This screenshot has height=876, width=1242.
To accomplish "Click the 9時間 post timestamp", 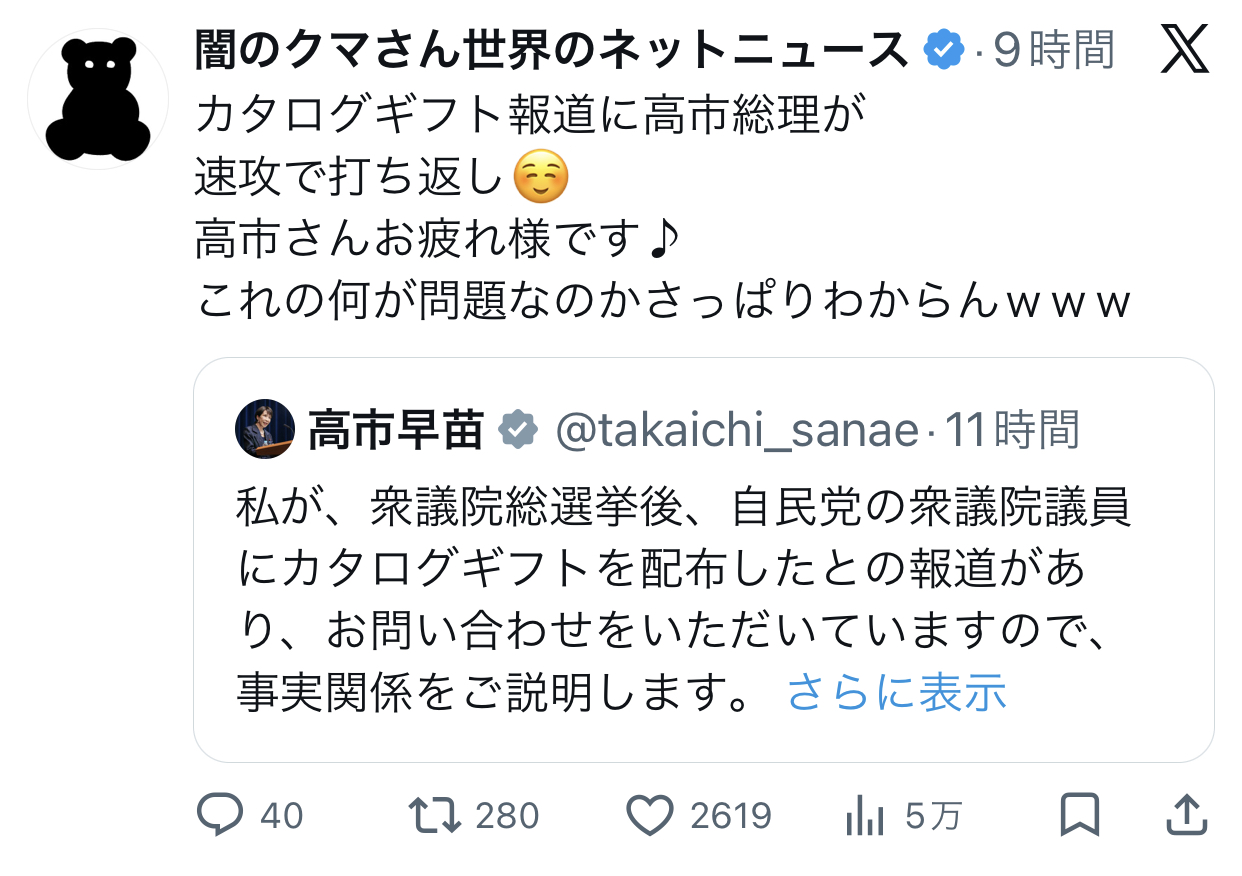I will [1054, 49].
